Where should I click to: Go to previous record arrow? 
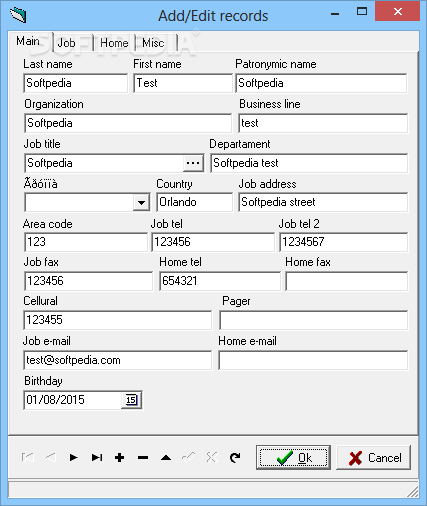[51, 457]
